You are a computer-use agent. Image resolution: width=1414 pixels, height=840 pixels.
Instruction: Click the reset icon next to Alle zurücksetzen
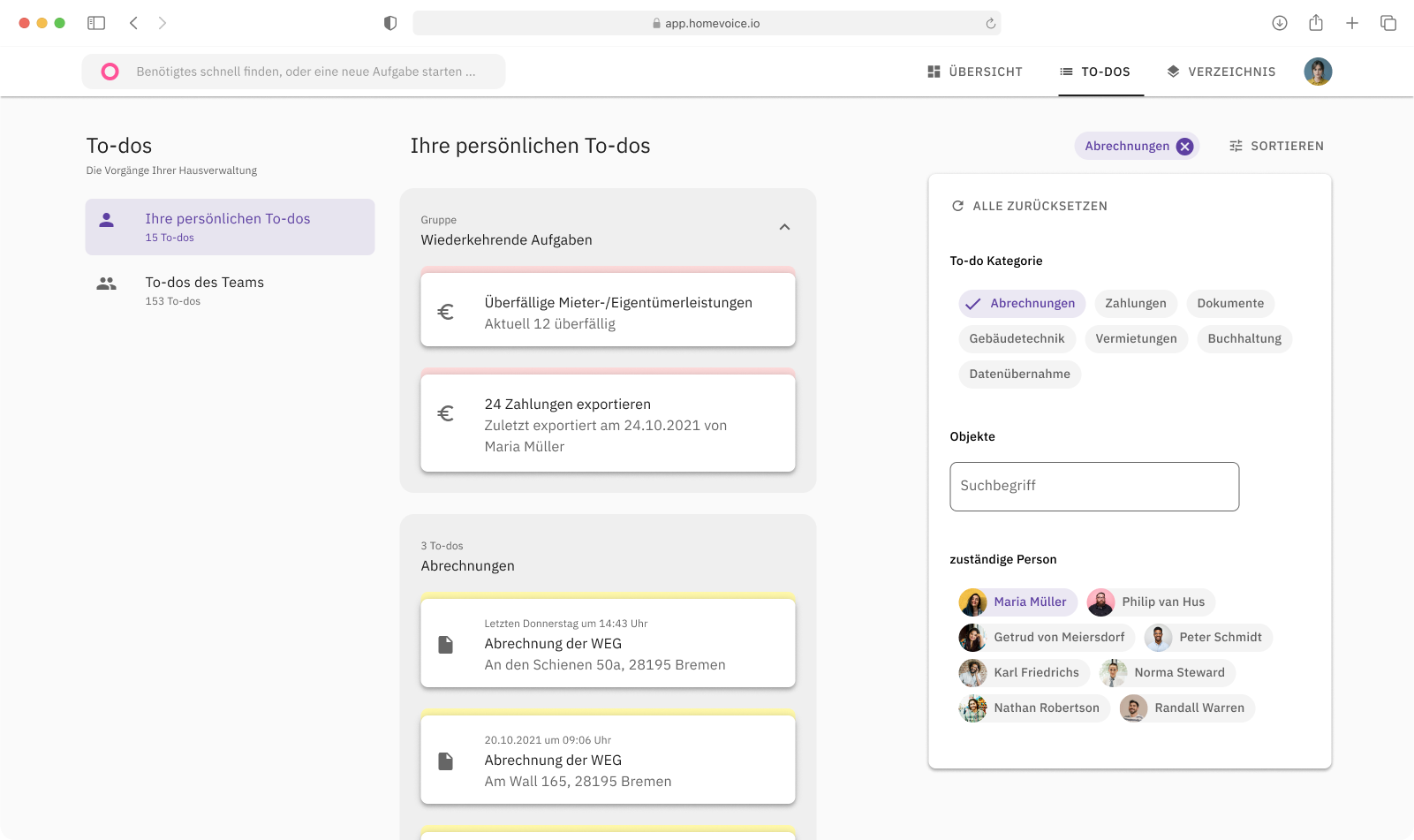click(x=957, y=205)
